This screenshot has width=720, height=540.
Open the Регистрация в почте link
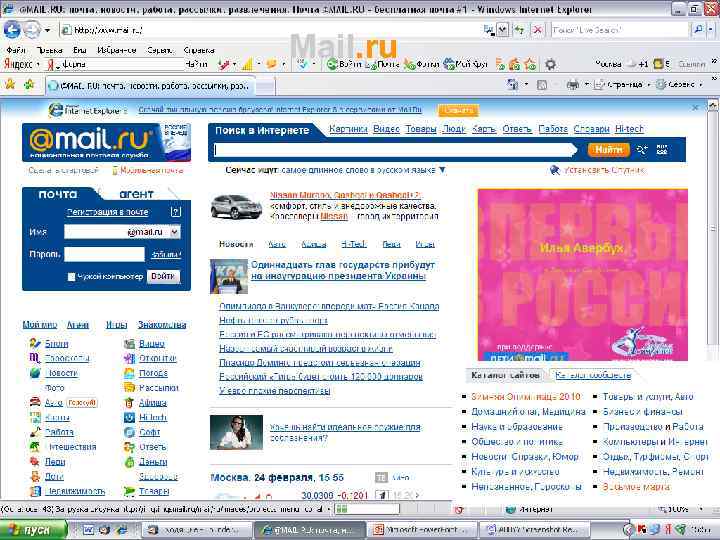(x=107, y=212)
